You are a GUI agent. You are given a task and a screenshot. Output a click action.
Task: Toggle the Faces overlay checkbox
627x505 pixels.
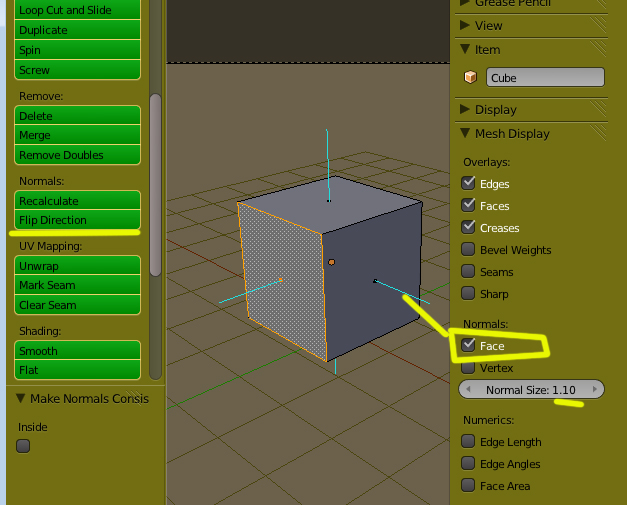(468, 205)
